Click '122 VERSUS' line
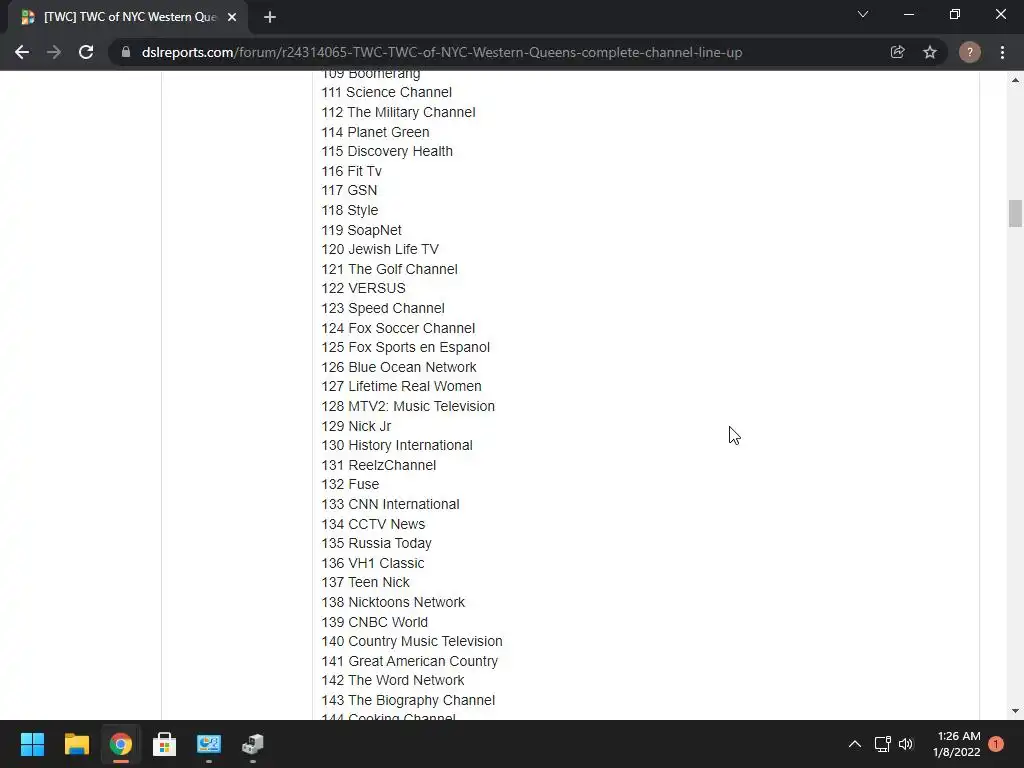1024x768 pixels. tap(364, 289)
